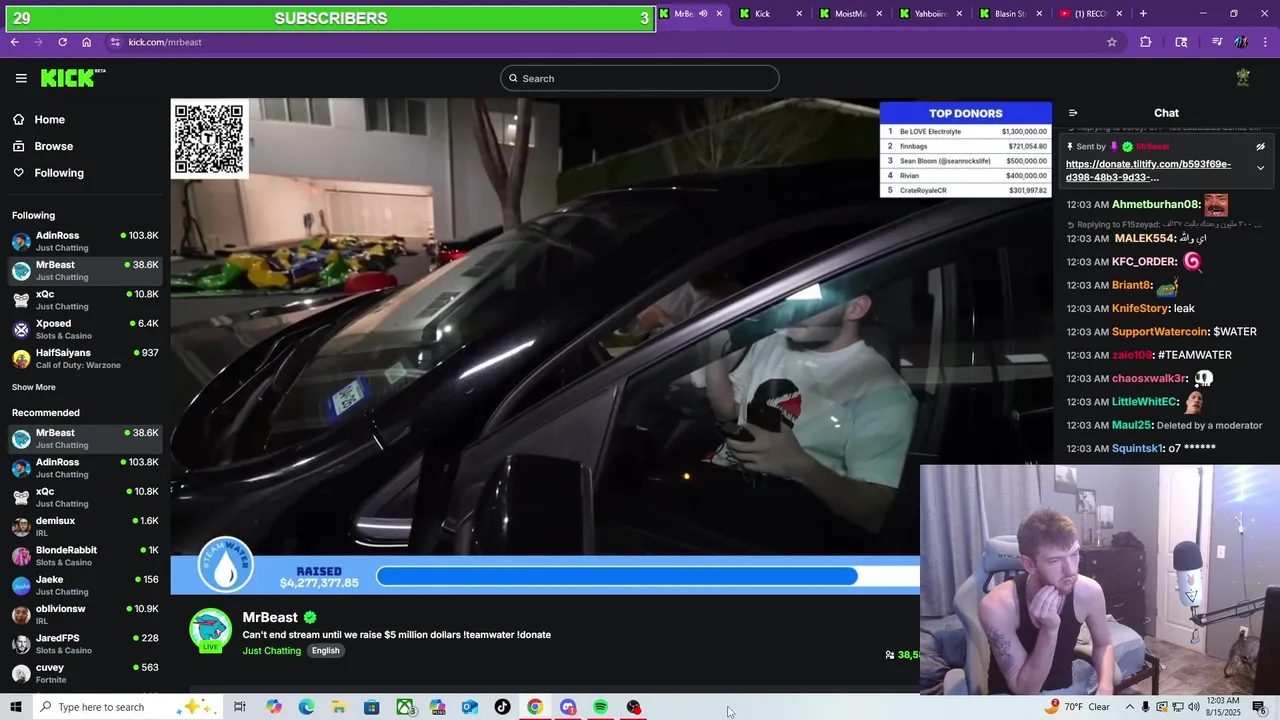Screen dimensions: 1280x720
Task: Open the Chrome profile avatar
Action: (1241, 42)
